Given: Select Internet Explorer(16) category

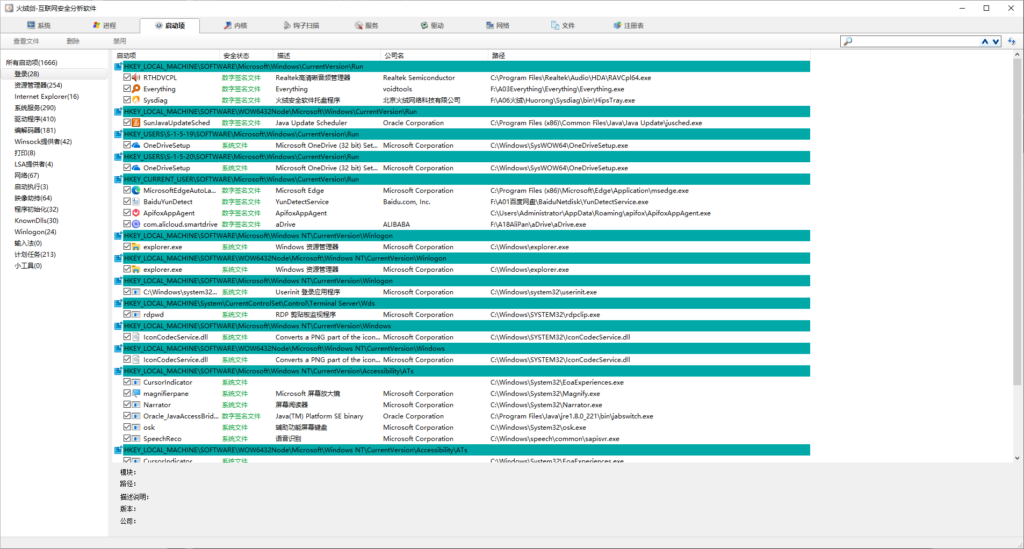Looking at the screenshot, I should click(x=46, y=97).
